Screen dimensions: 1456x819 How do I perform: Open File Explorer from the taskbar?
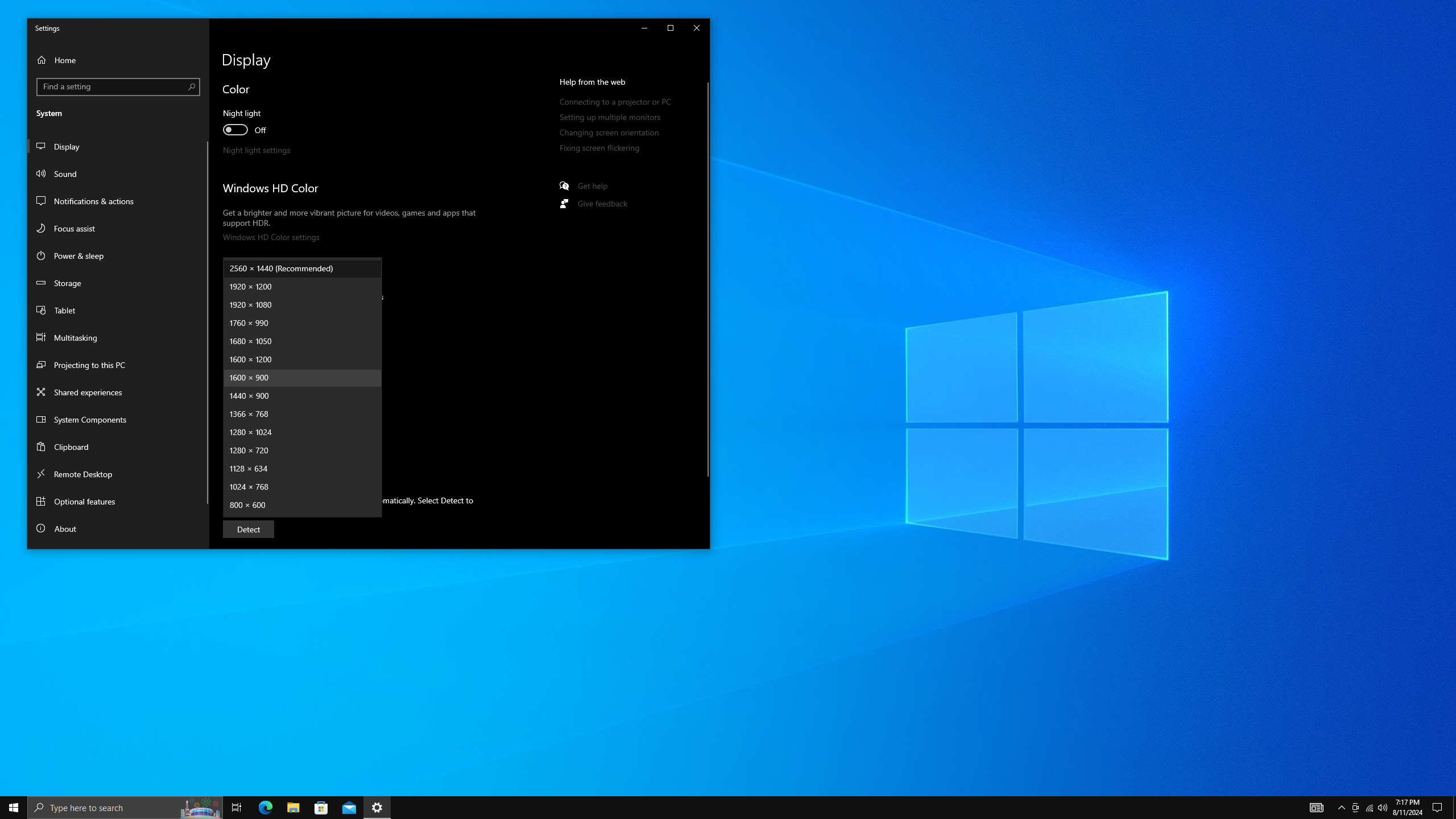point(293,807)
